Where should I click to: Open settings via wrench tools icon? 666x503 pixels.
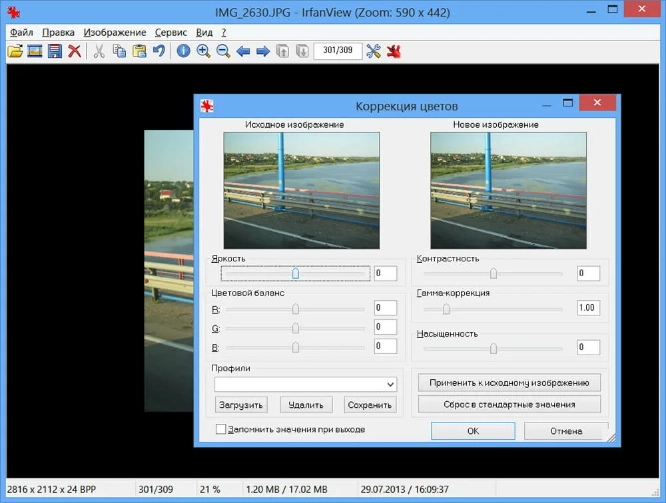[x=374, y=51]
